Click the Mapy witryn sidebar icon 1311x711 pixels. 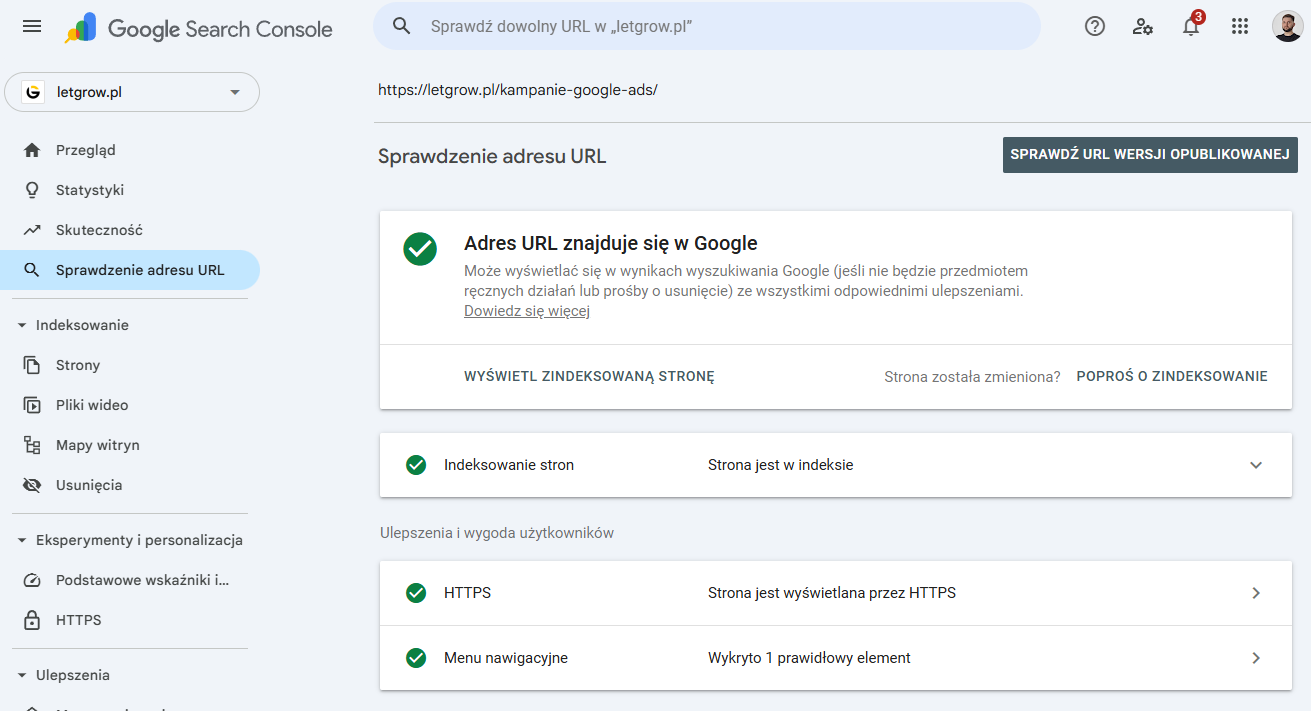tap(31, 445)
